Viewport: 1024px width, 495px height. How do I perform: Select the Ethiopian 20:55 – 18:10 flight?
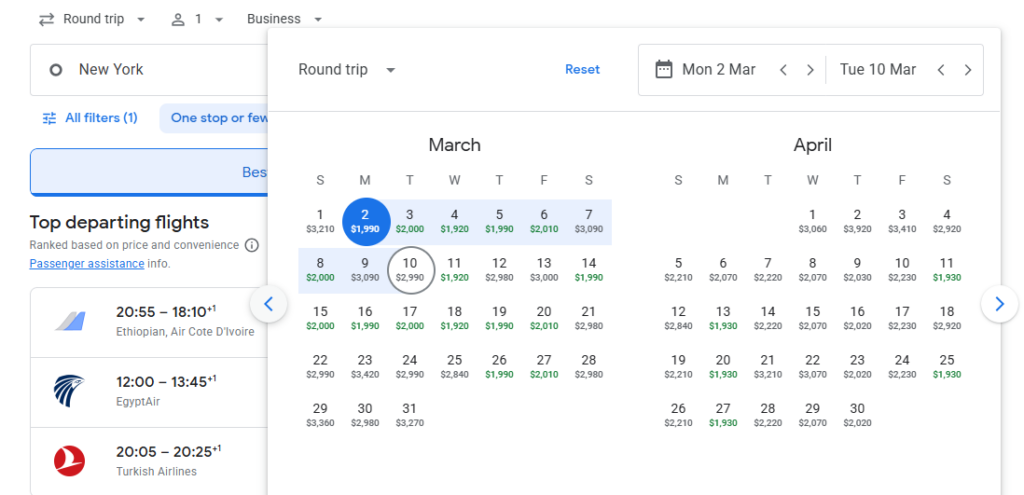[x=149, y=323]
